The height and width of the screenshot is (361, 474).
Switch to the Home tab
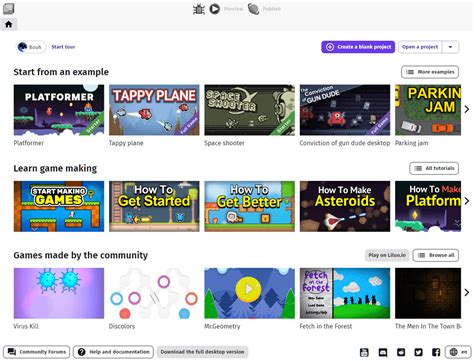8,24
